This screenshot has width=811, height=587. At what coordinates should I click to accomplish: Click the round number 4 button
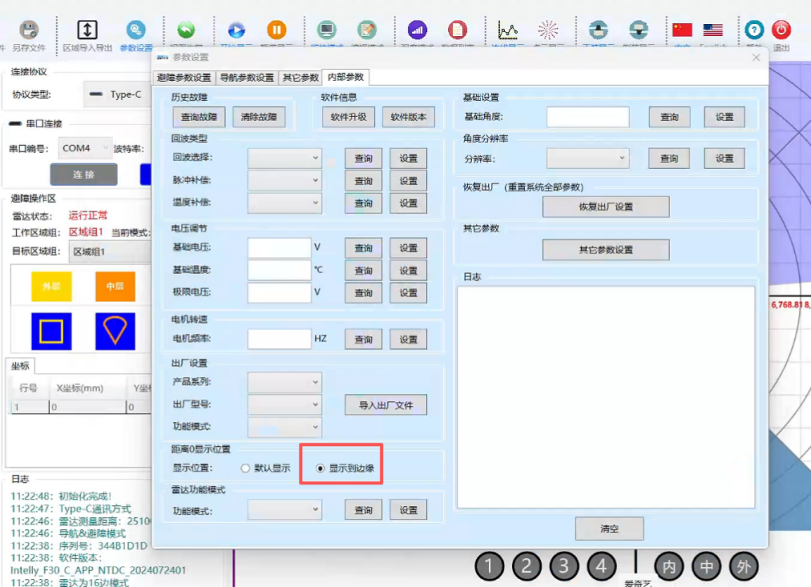601,566
